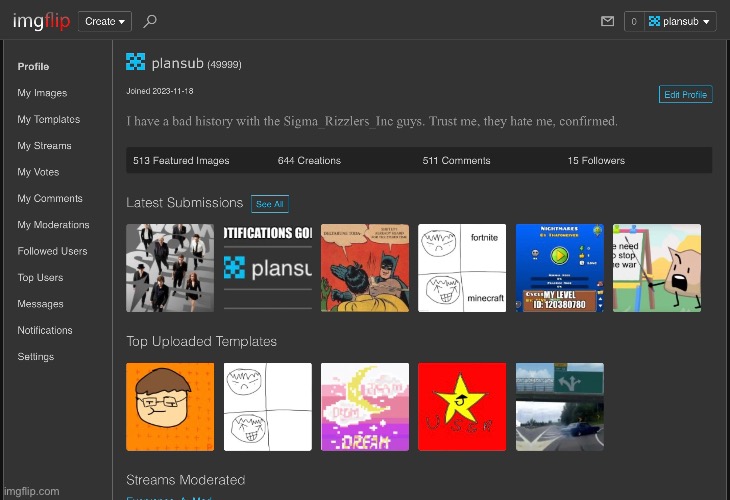Open the pixel DREAM moon template thumbnail
The width and height of the screenshot is (730, 500).
(365, 407)
